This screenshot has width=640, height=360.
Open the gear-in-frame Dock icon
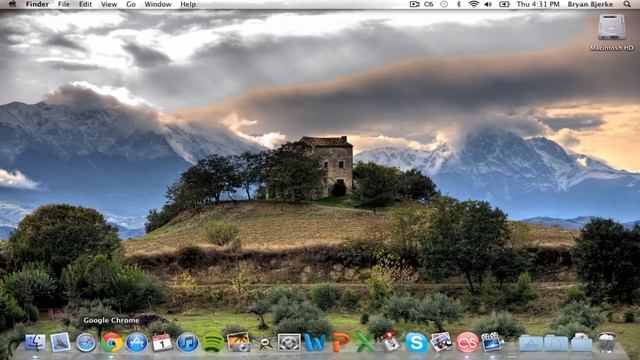pyautogui.click(x=289, y=342)
